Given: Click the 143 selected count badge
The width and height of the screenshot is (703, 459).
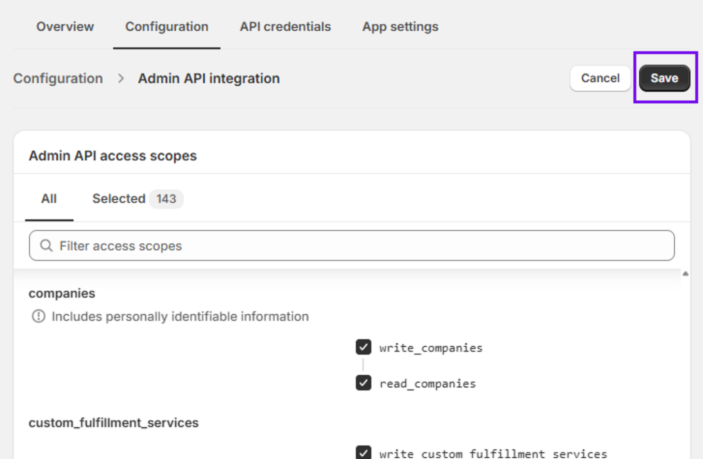Looking at the screenshot, I should [166, 199].
